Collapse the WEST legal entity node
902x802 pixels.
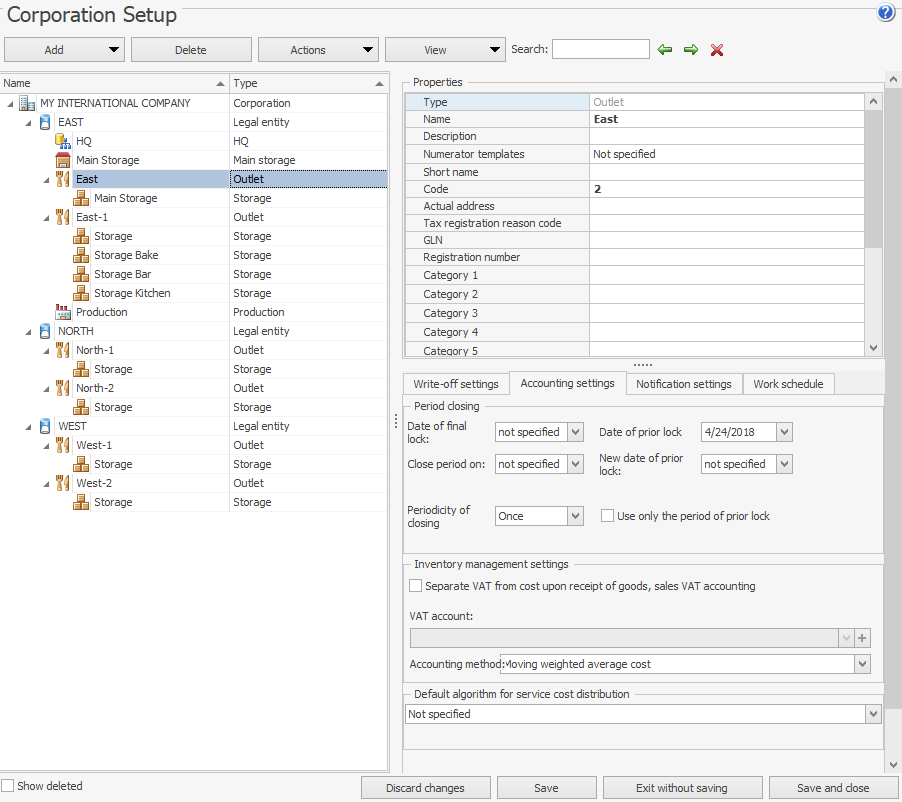click(28, 426)
